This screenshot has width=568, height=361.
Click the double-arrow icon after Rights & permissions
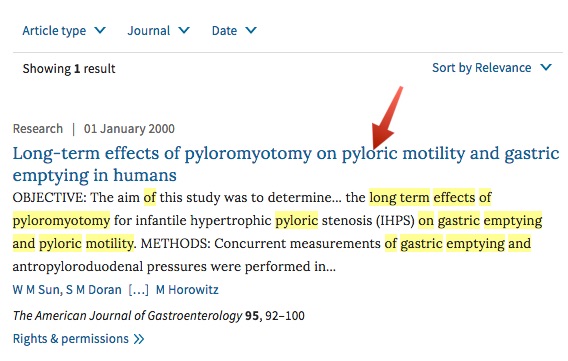139,339
